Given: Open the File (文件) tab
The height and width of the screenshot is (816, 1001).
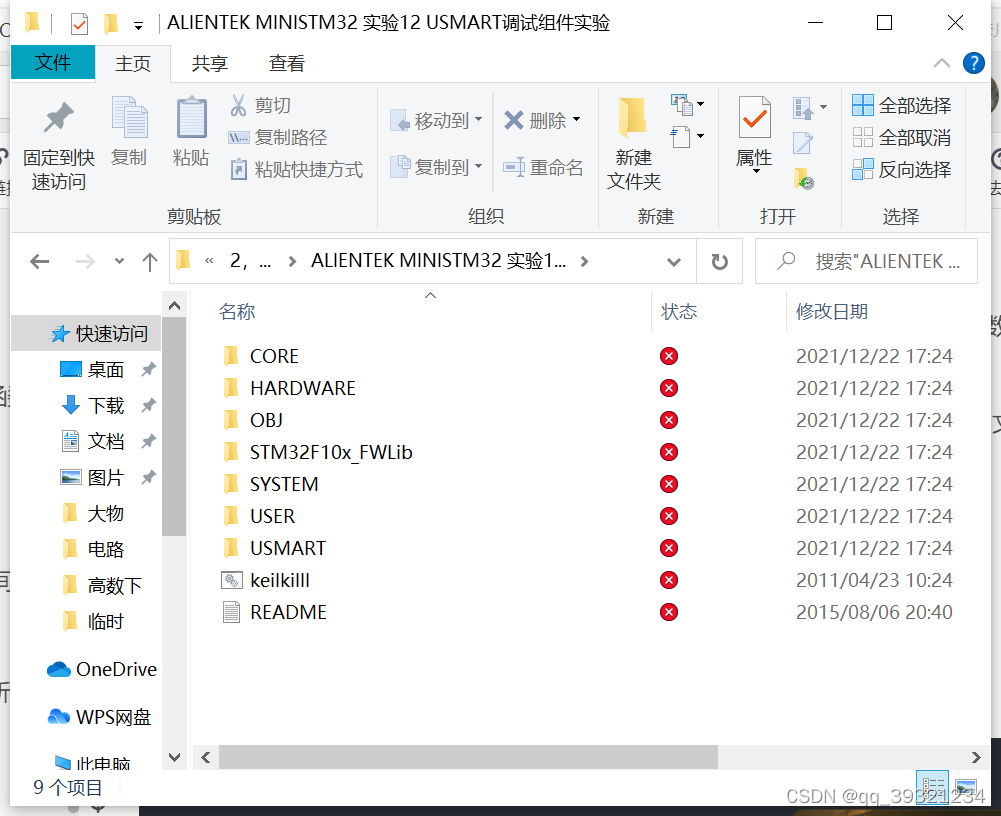Looking at the screenshot, I should (x=53, y=63).
